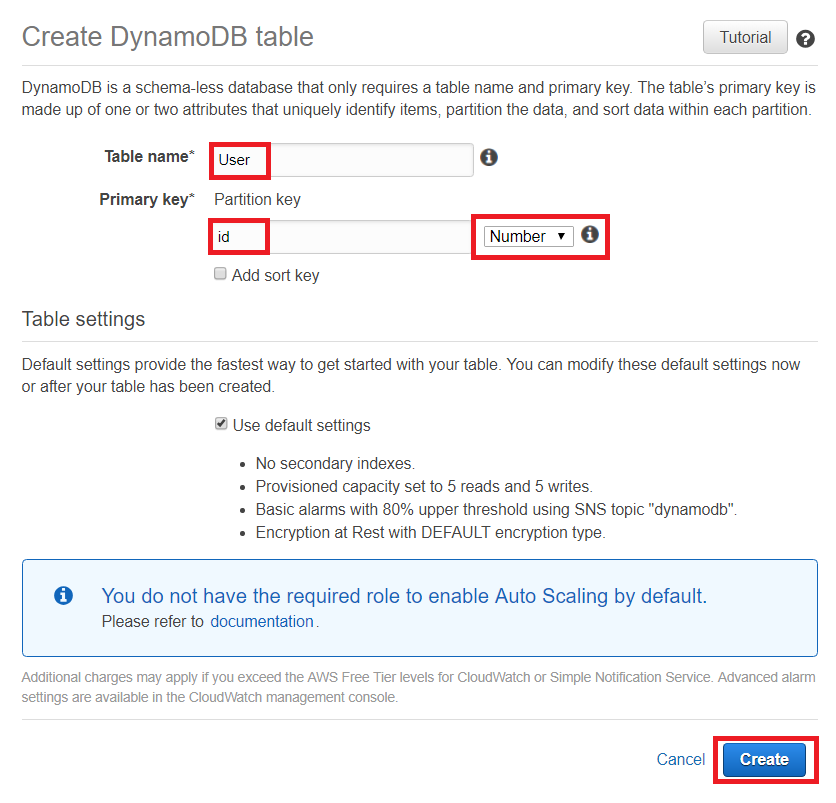Click the 'Create DynamoDB table' heading
This screenshot has height=803, width=836.
point(167,37)
